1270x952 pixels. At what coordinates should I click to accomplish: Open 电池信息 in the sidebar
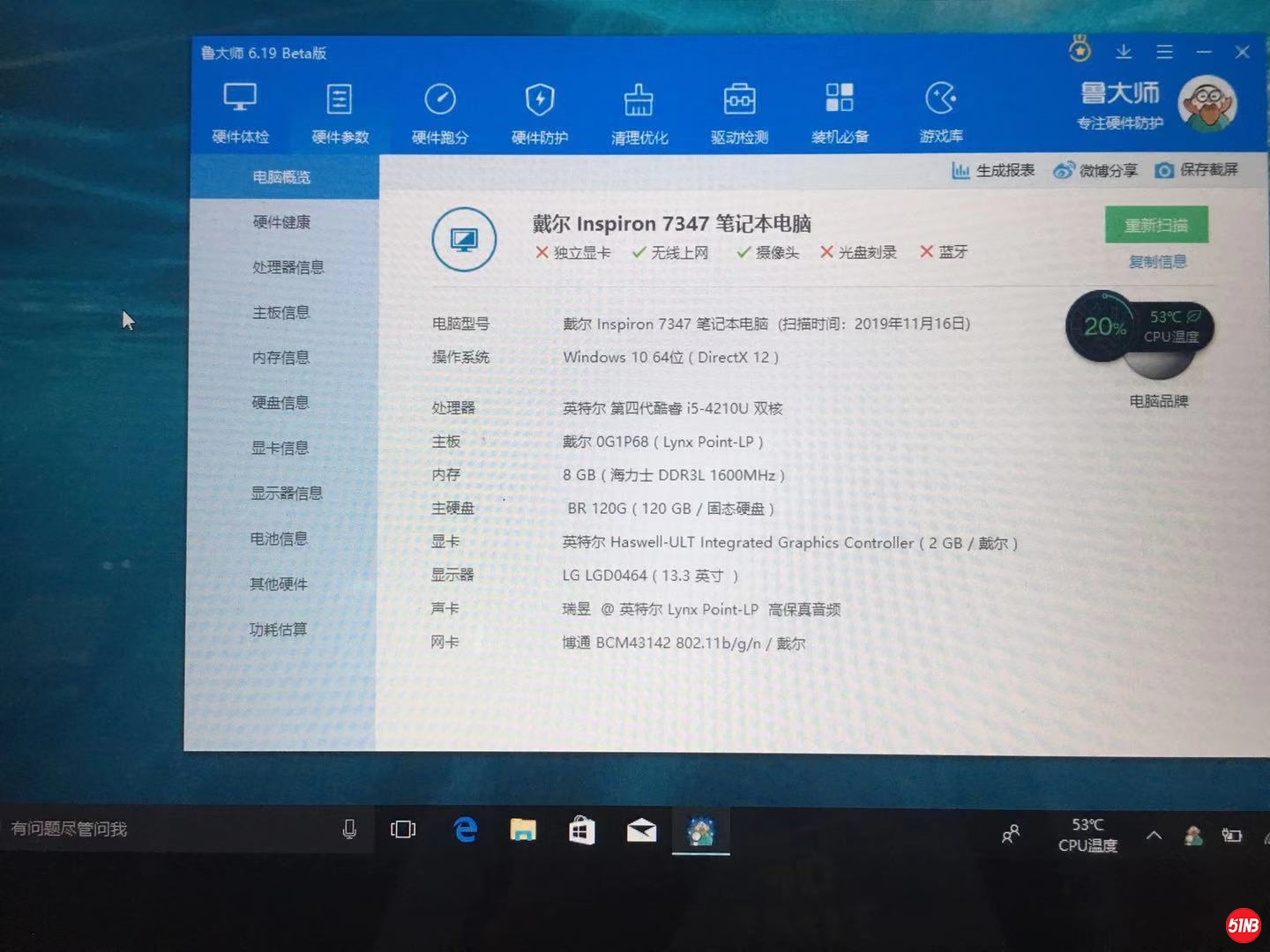[279, 539]
